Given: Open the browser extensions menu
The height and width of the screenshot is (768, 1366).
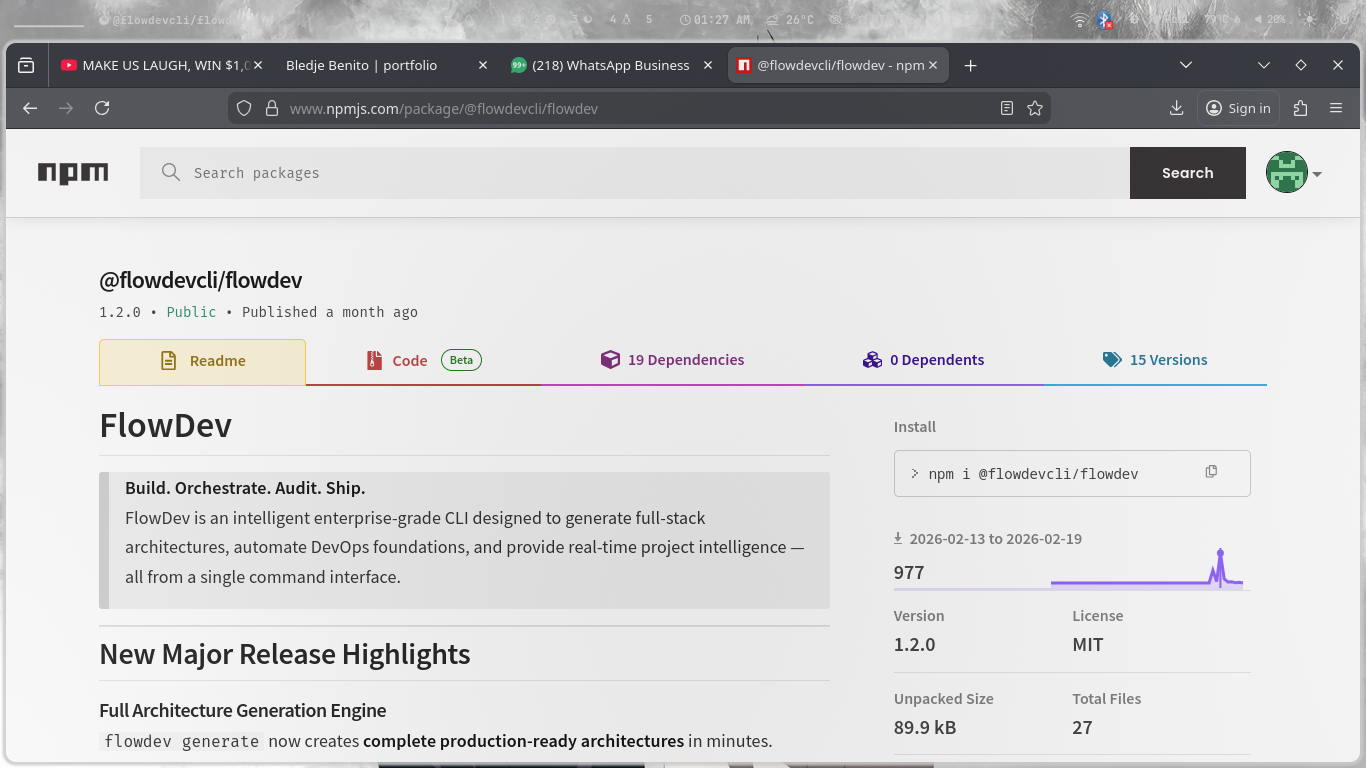Looking at the screenshot, I should coord(1300,108).
